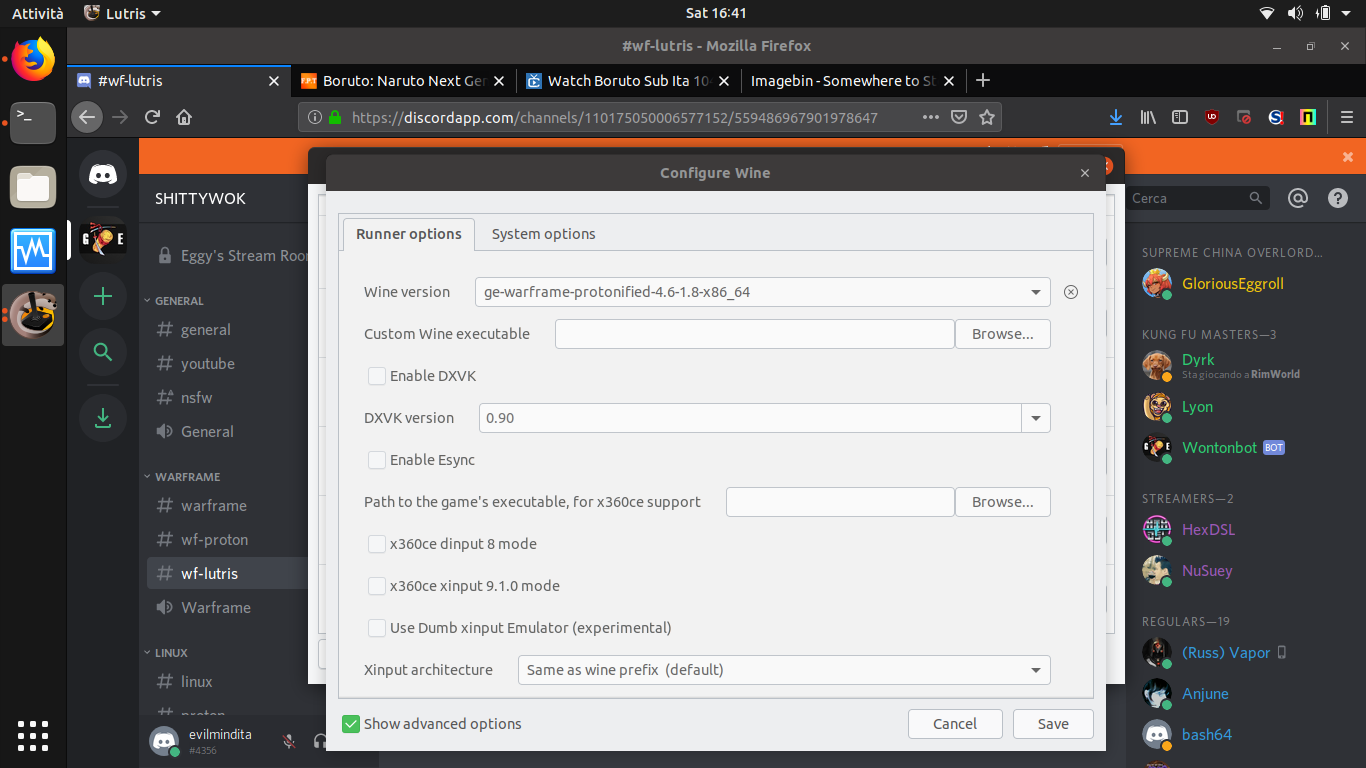
Task: Click Custom Wine executable text field
Action: [755, 334]
